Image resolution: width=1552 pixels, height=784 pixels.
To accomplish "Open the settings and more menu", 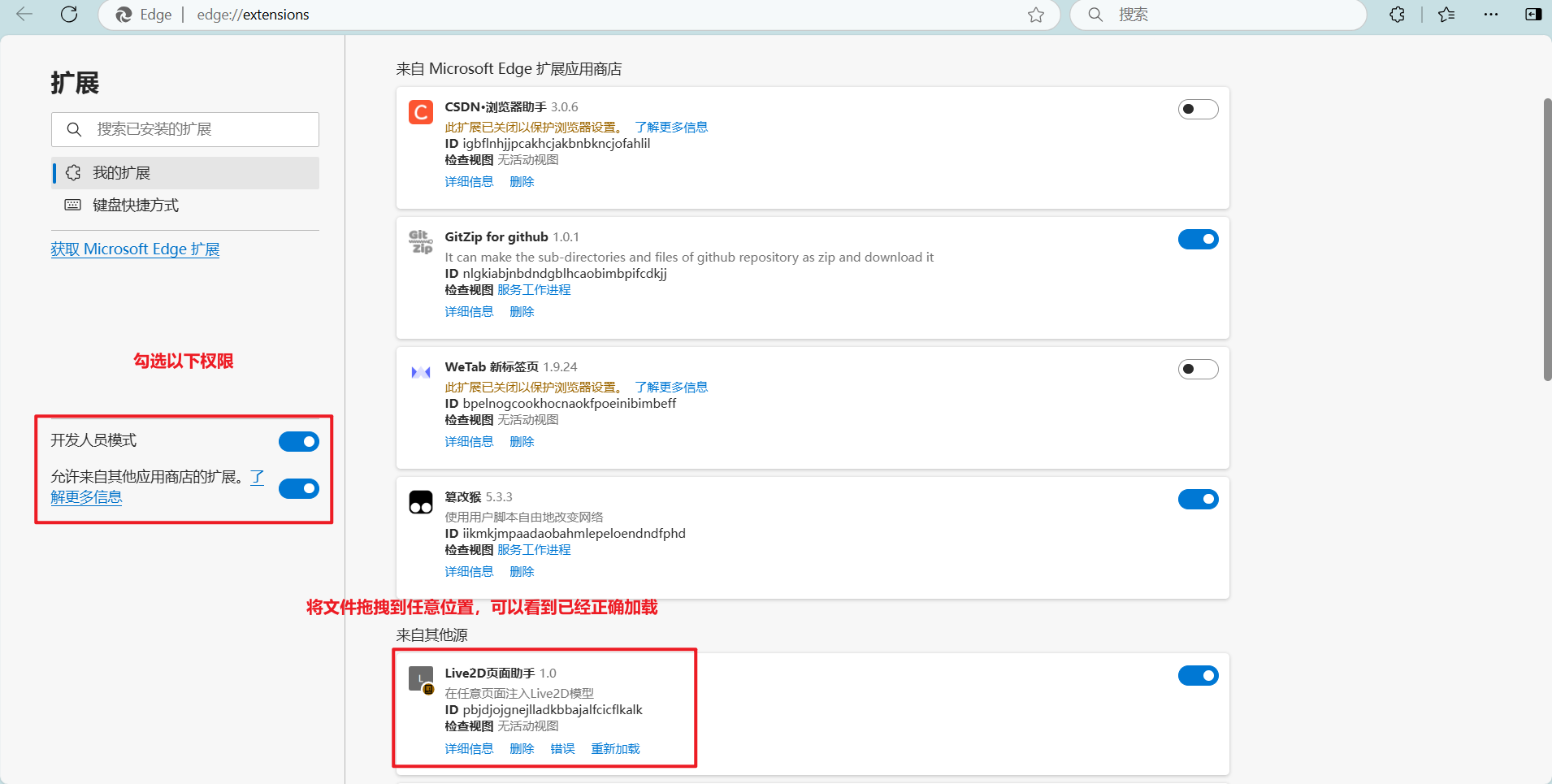I will point(1491,15).
